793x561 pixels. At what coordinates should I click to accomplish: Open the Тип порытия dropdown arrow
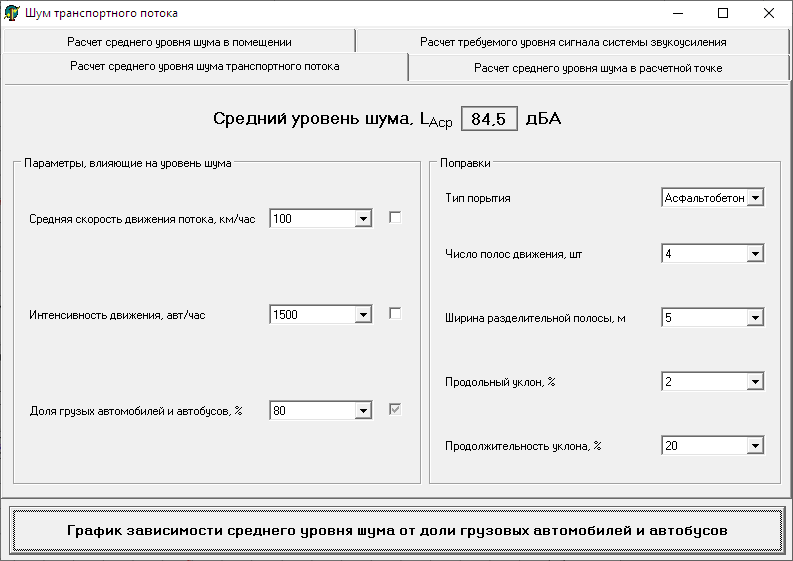tap(755, 198)
